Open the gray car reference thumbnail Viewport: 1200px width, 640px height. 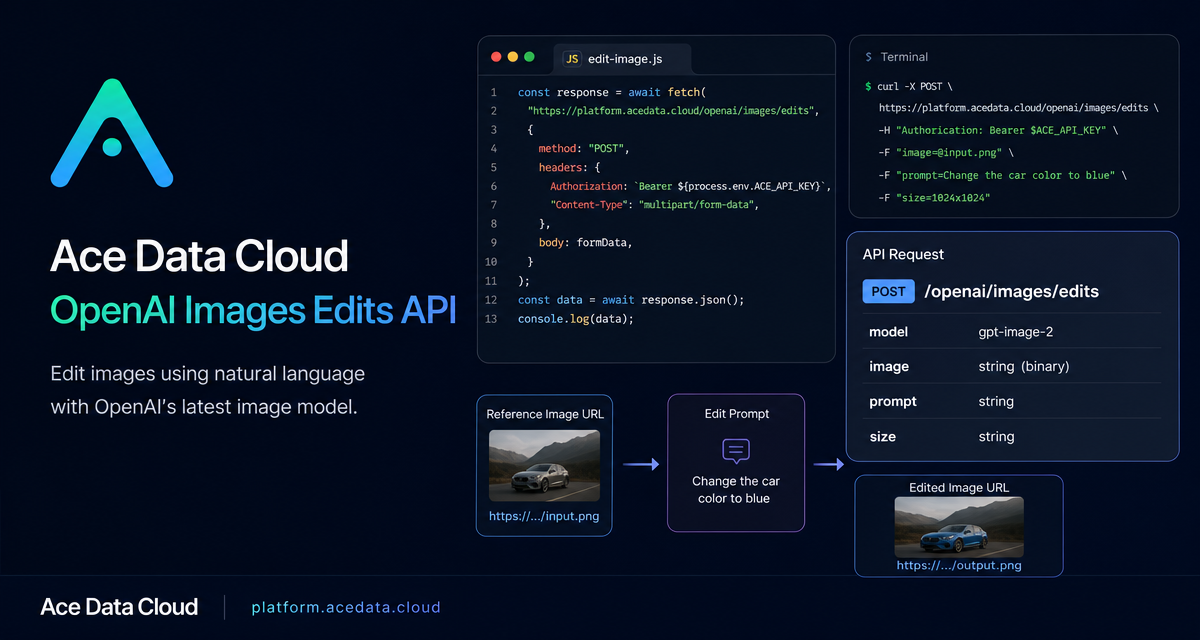(x=544, y=466)
